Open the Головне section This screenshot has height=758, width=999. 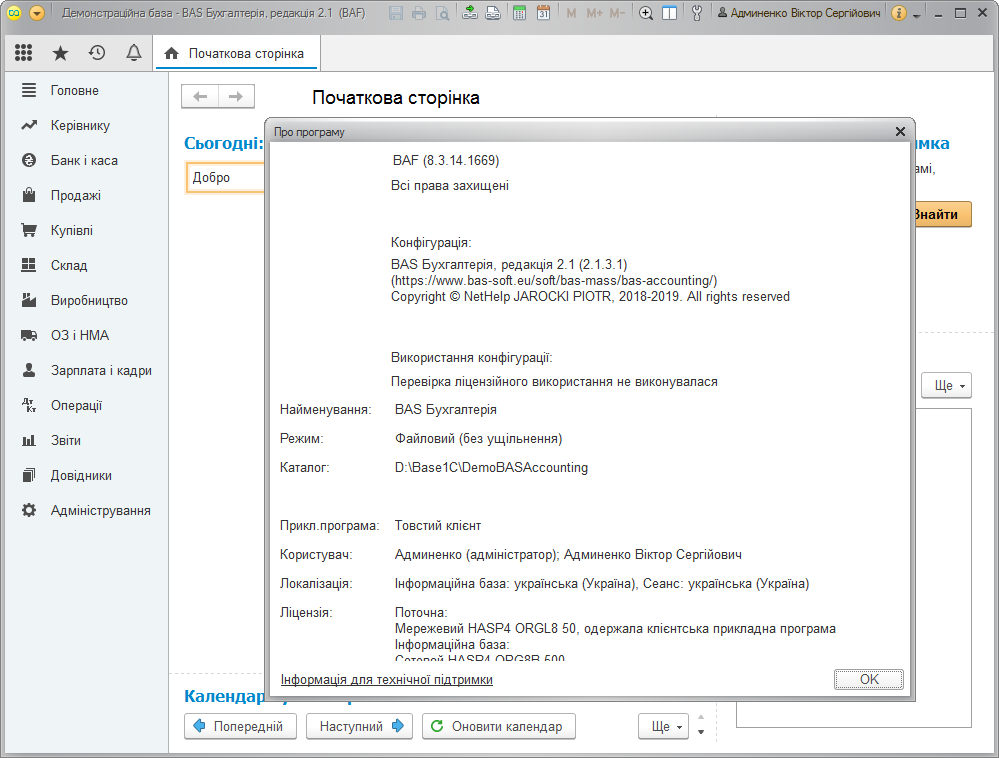(x=75, y=90)
